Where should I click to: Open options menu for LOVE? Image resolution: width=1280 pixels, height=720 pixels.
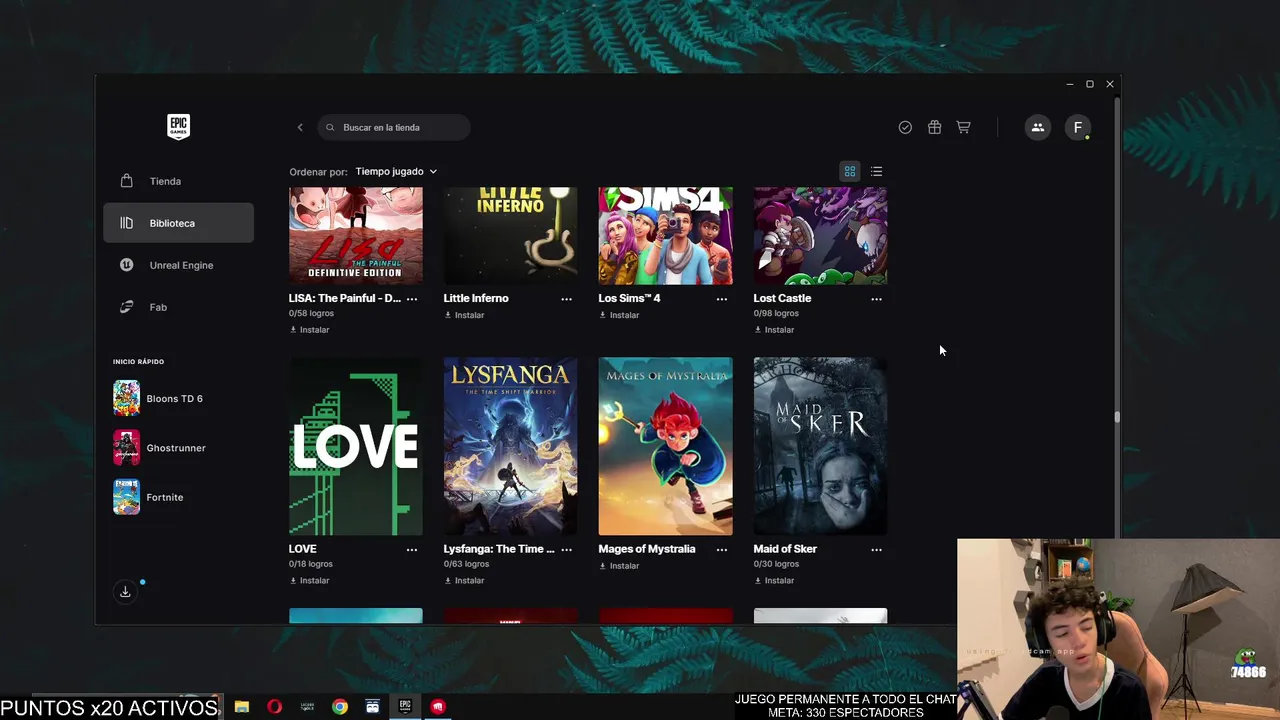412,550
